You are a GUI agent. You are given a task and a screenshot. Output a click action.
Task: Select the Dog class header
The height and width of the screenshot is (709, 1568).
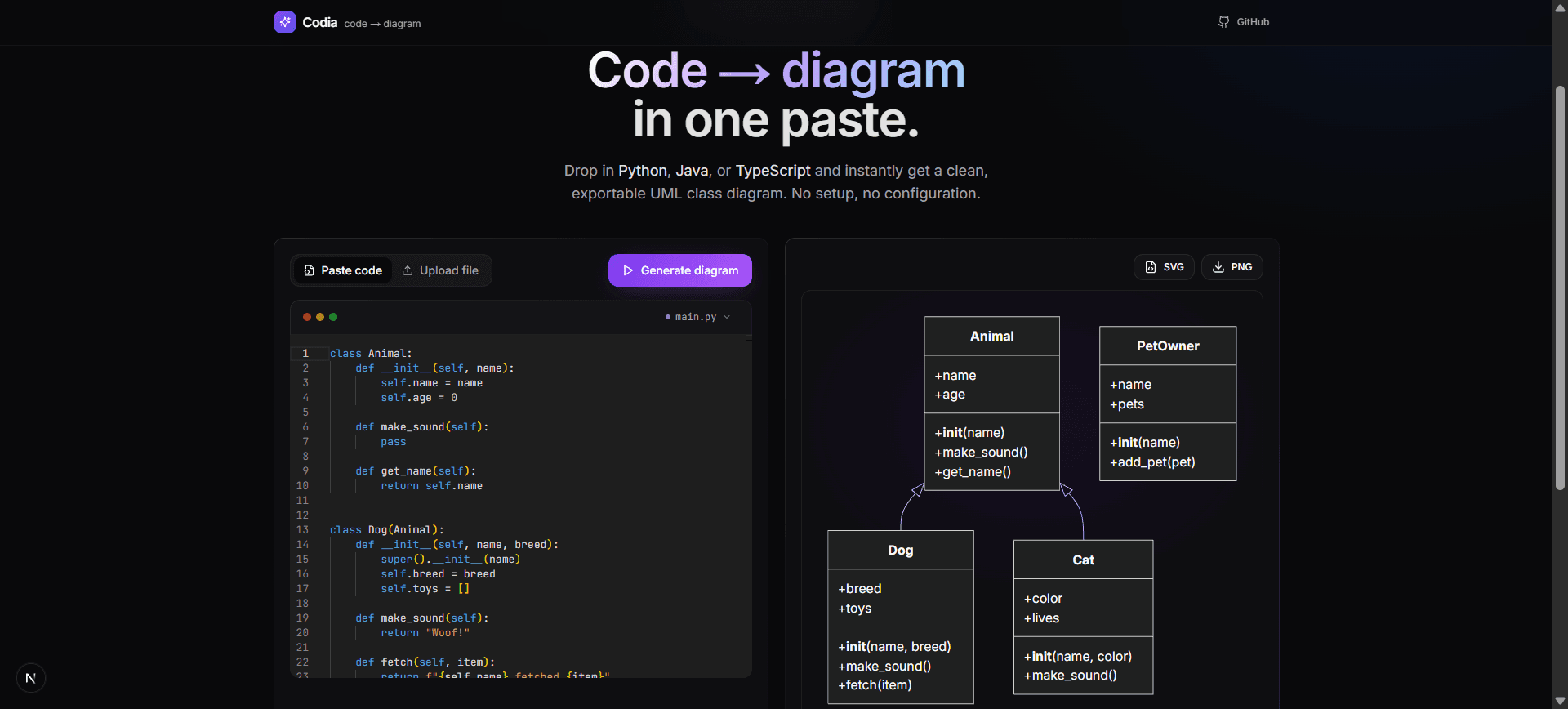[x=901, y=550]
